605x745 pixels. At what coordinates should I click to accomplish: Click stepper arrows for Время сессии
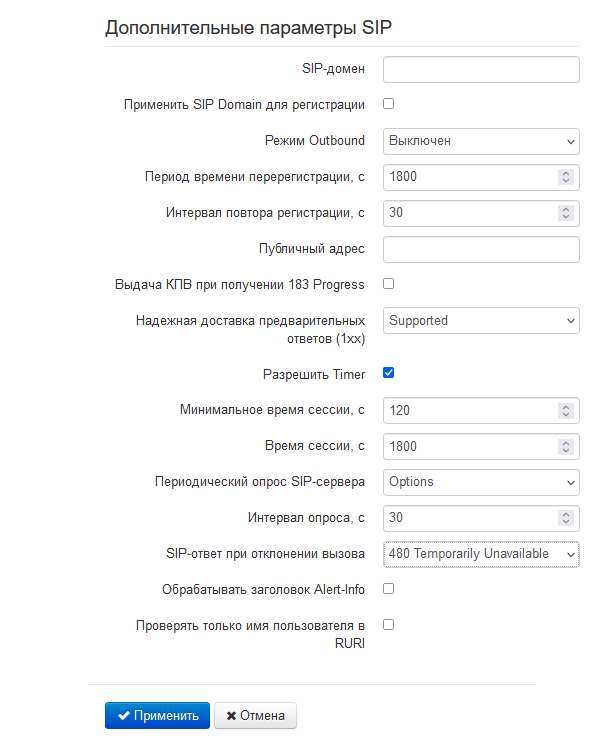point(565,446)
